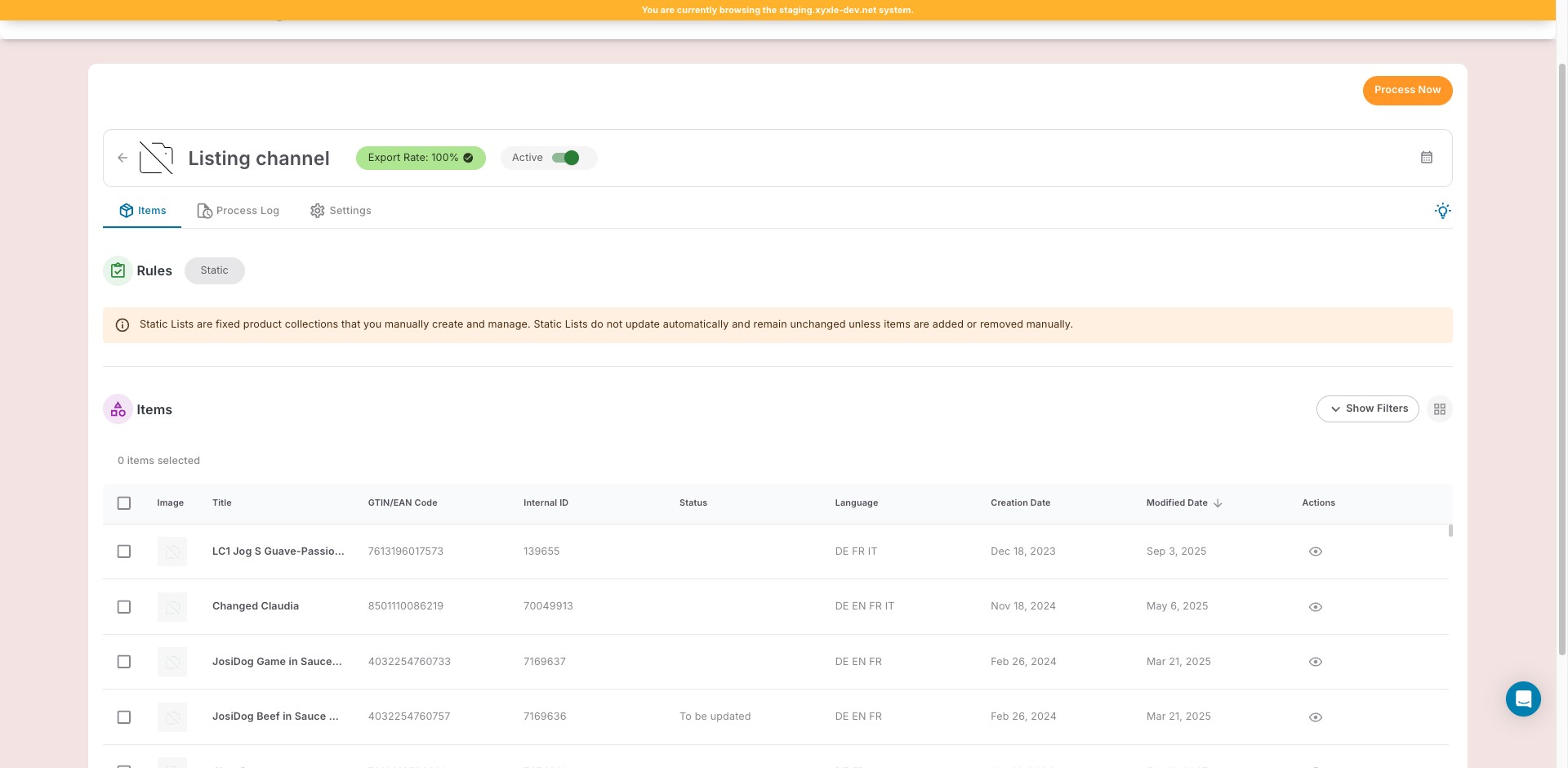Open the calendar icon in channel header

point(1426,158)
